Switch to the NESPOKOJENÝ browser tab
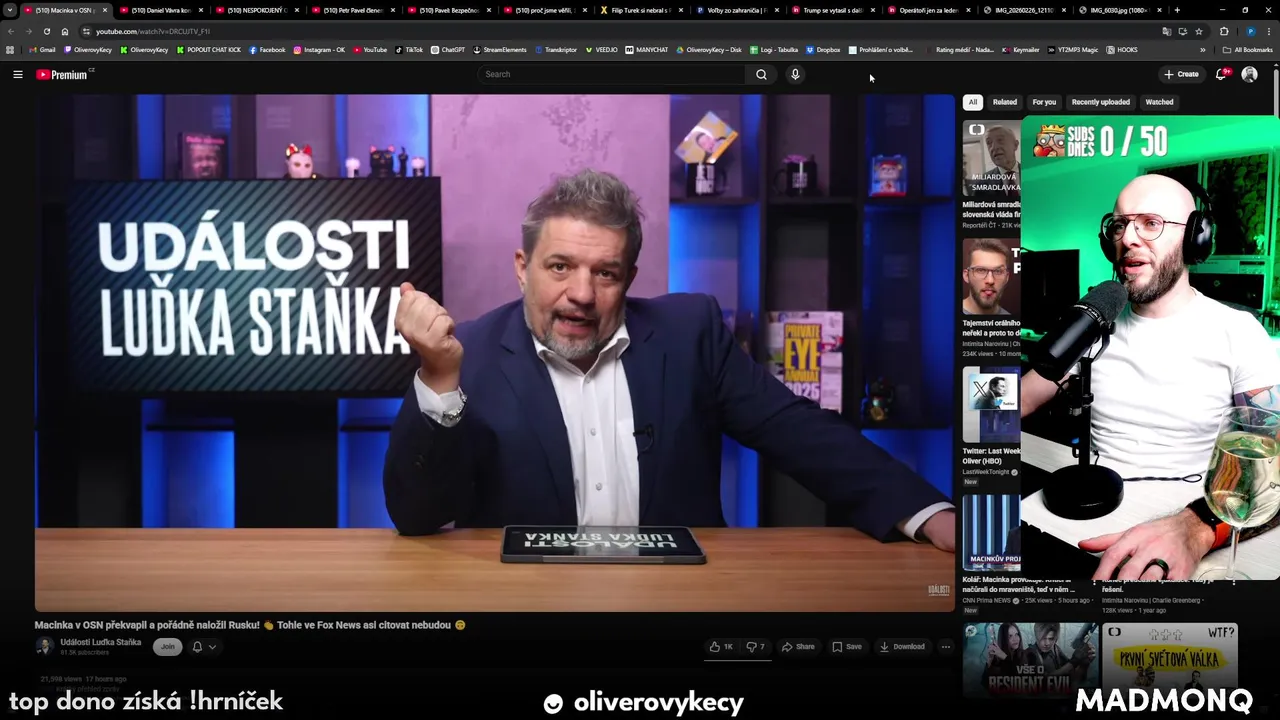Image resolution: width=1280 pixels, height=720 pixels. pyautogui.click(x=256, y=10)
